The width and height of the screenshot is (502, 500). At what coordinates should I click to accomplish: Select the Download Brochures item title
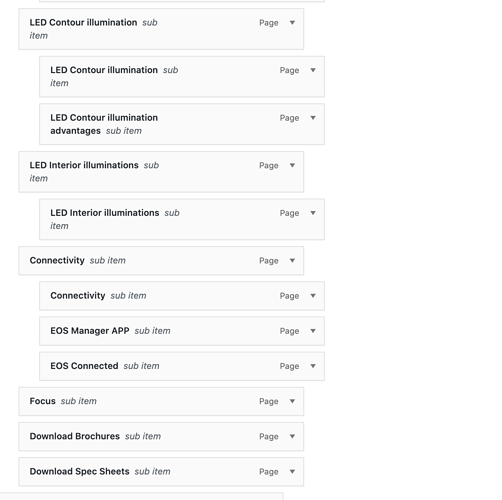(75, 436)
